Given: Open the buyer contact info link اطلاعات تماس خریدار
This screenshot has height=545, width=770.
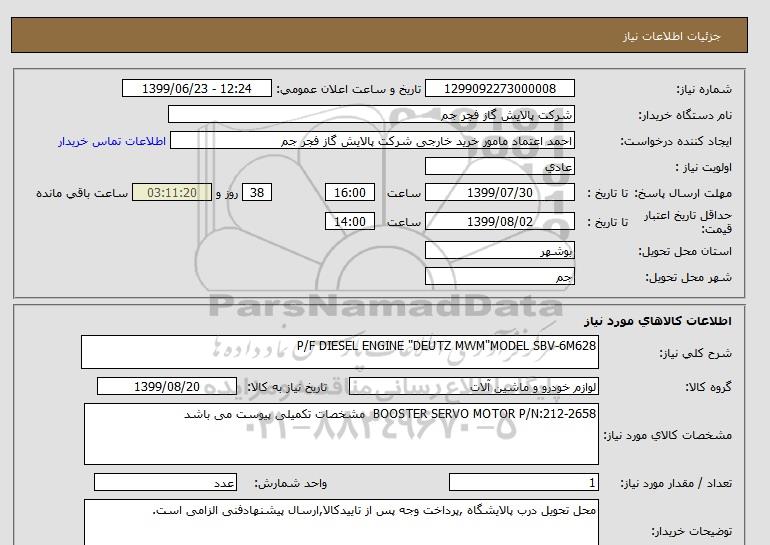Looking at the screenshot, I should pyautogui.click(x=112, y=141).
